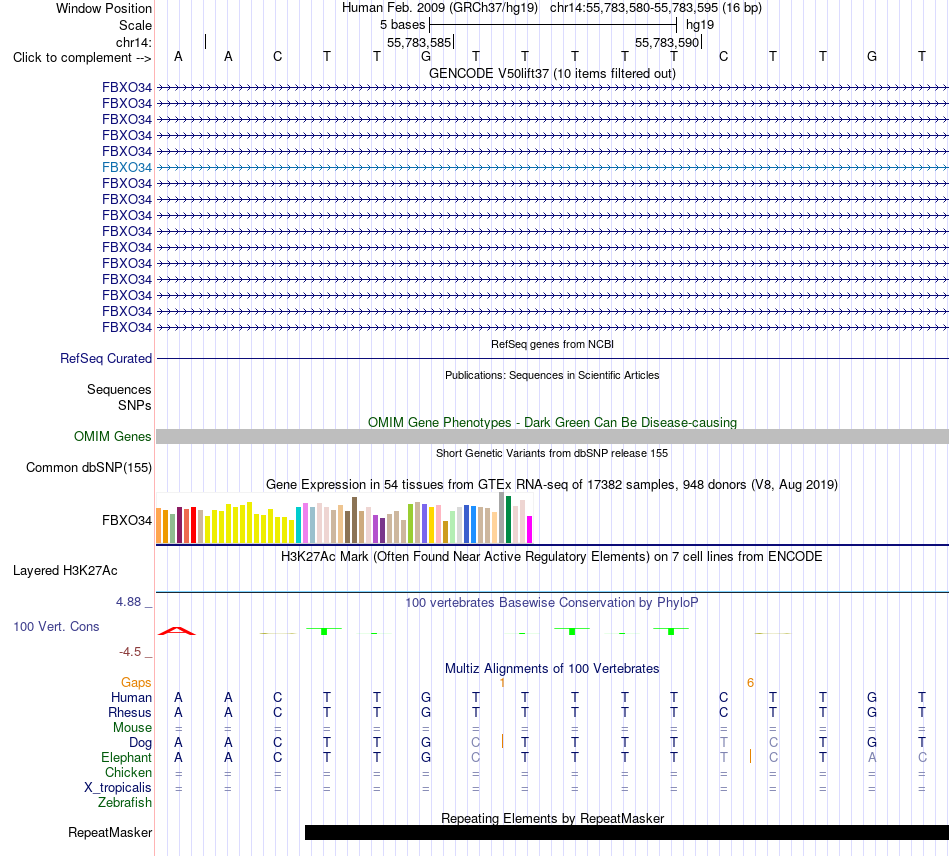Open the RefSeq Curated track label

click(105, 358)
